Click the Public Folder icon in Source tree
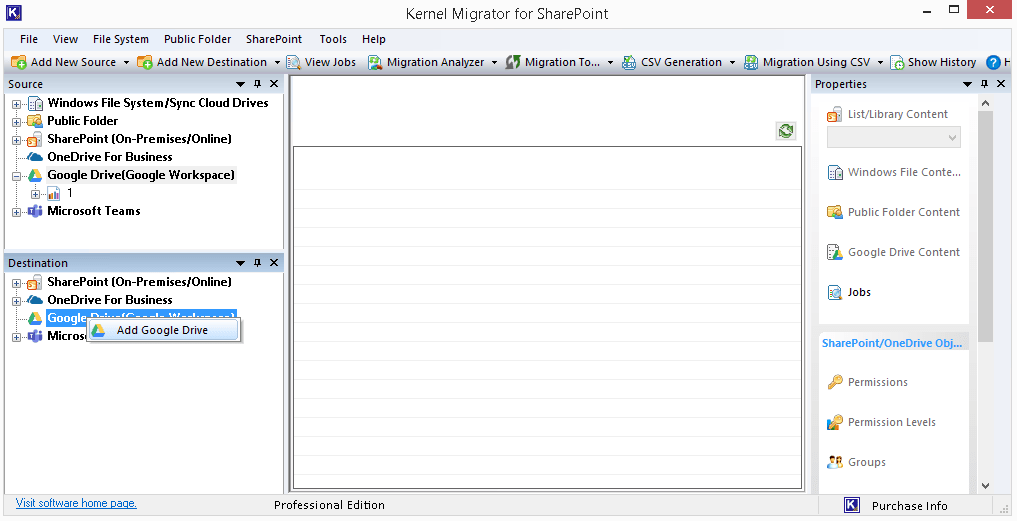Image resolution: width=1017 pixels, height=521 pixels. (35, 121)
